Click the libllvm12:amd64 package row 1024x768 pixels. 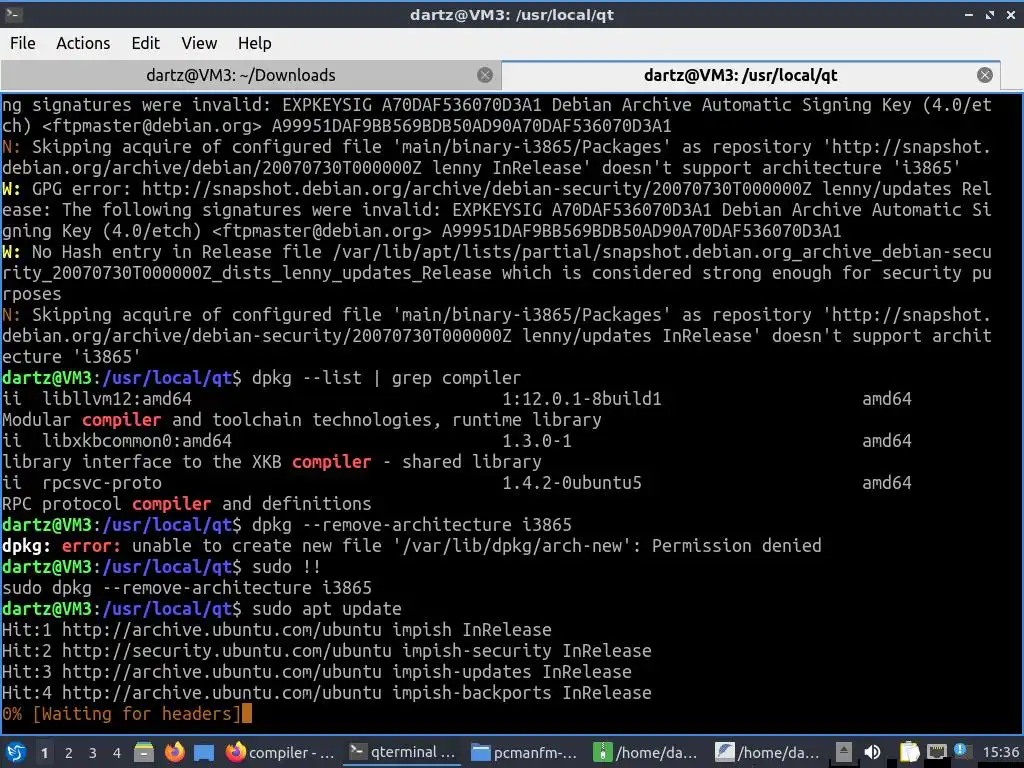[x=456, y=398]
